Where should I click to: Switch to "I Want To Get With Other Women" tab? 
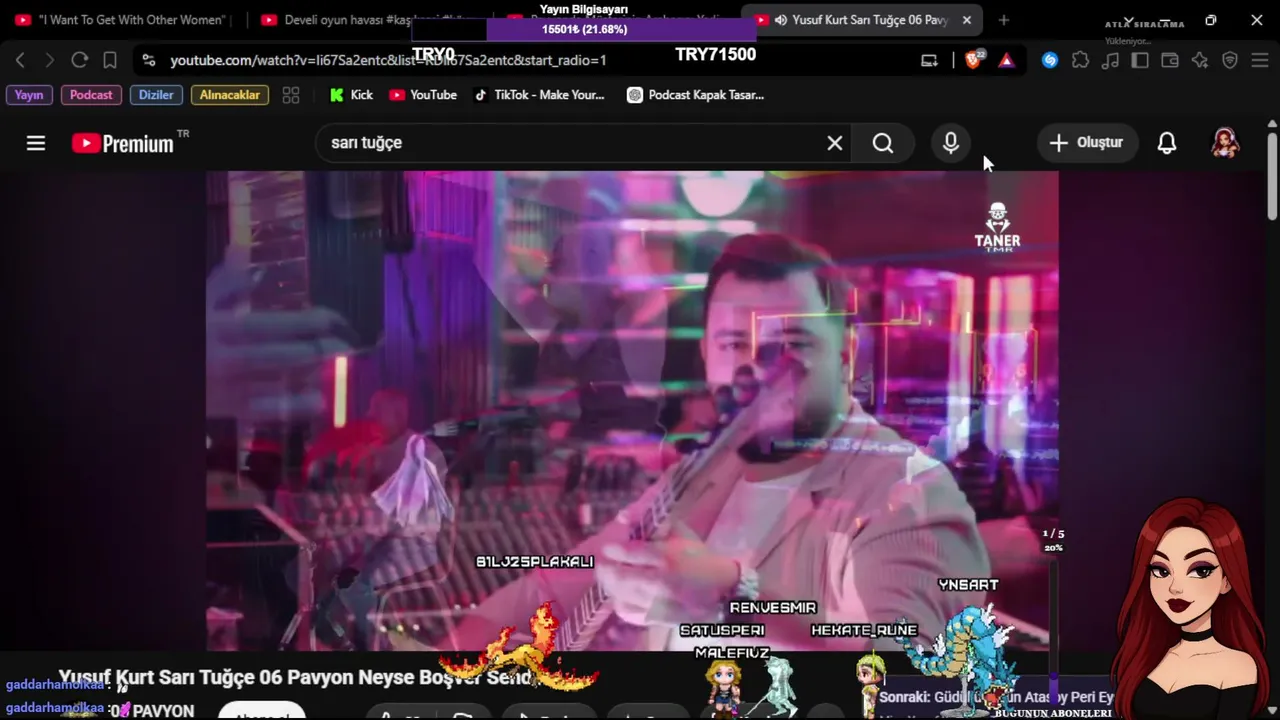coord(122,20)
